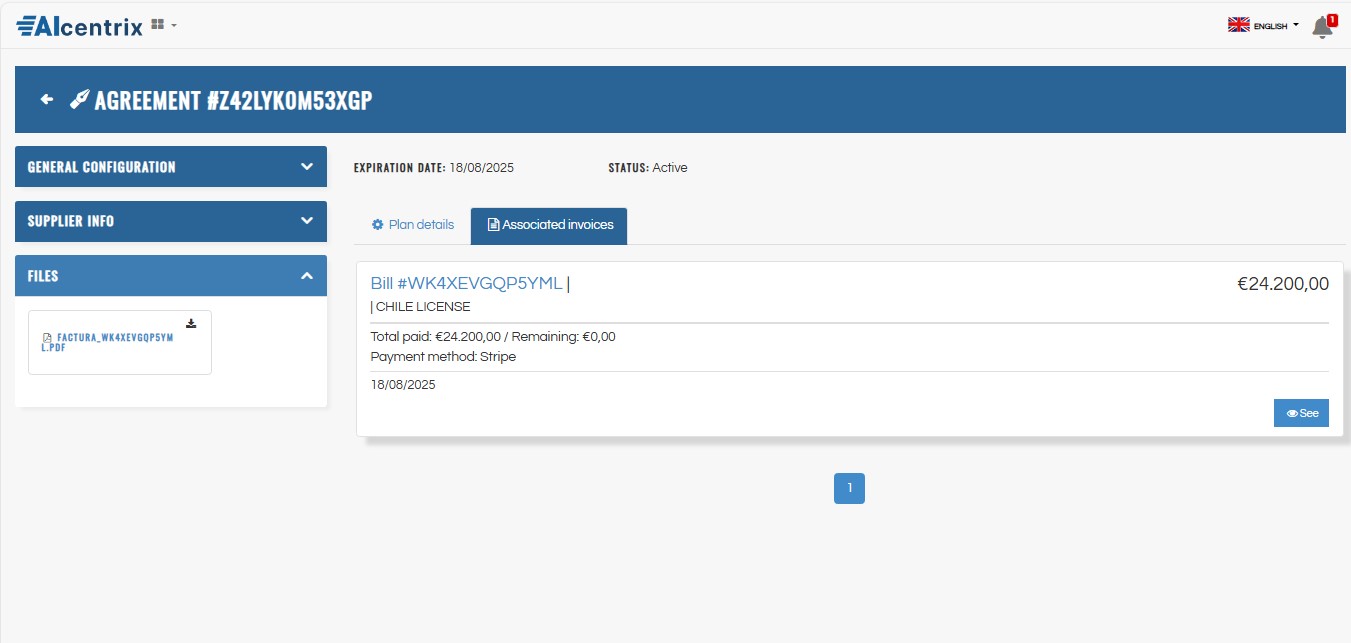Select the Associated invoices tab
The width and height of the screenshot is (1351, 643).
click(549, 225)
